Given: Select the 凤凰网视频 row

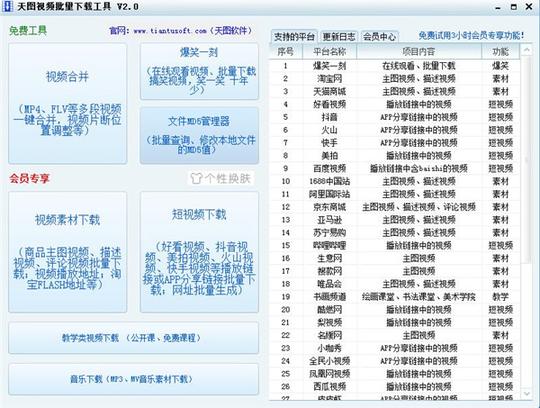Looking at the screenshot, I should coord(394,374).
